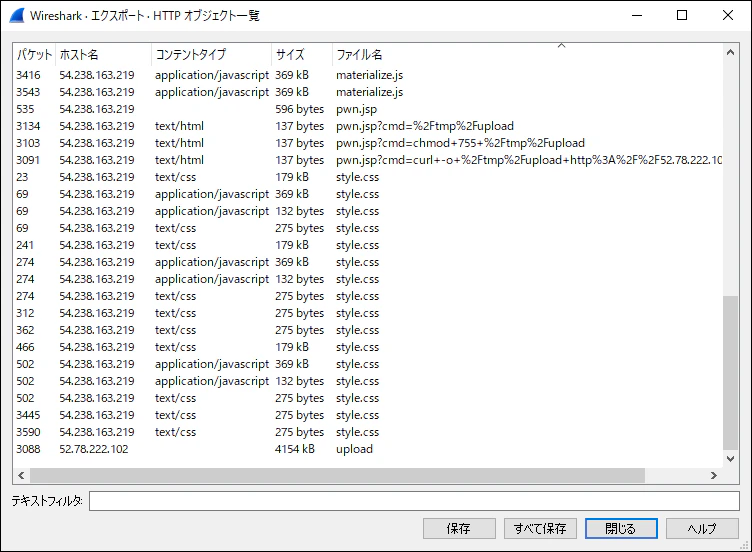Sort by ホスト名 column header
752x552 pixels.
point(103,55)
